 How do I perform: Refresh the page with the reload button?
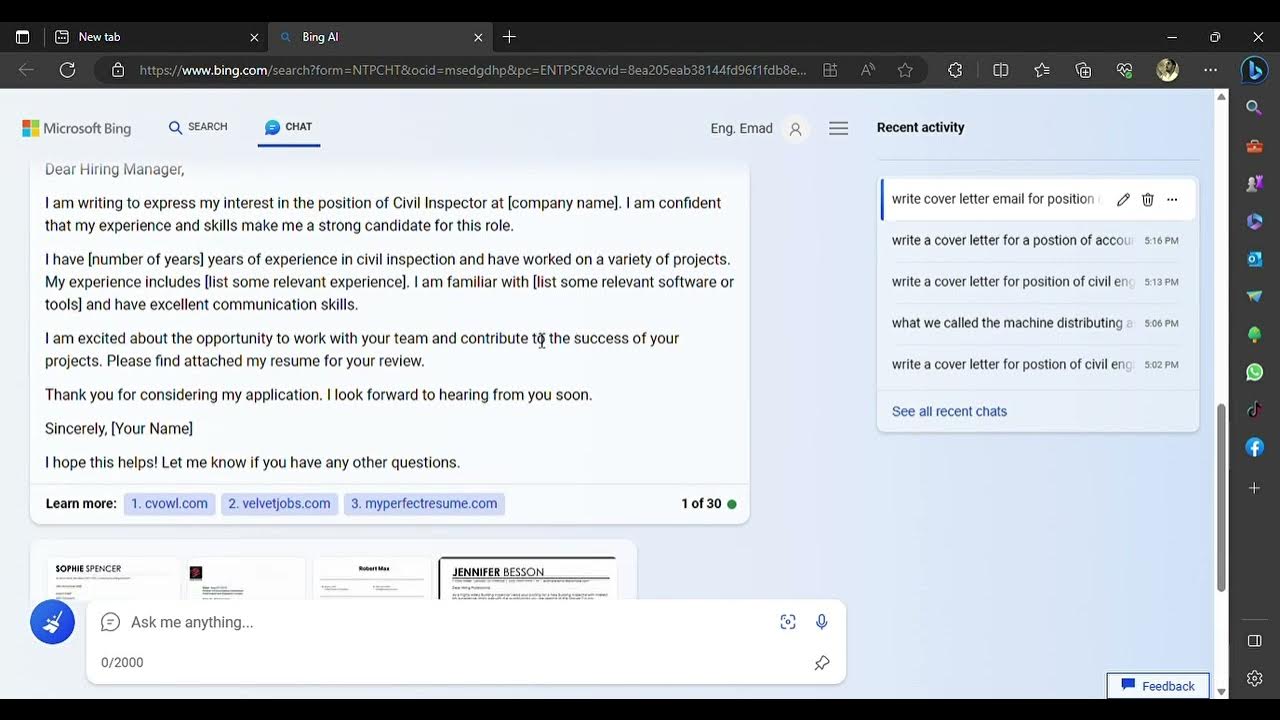point(67,70)
